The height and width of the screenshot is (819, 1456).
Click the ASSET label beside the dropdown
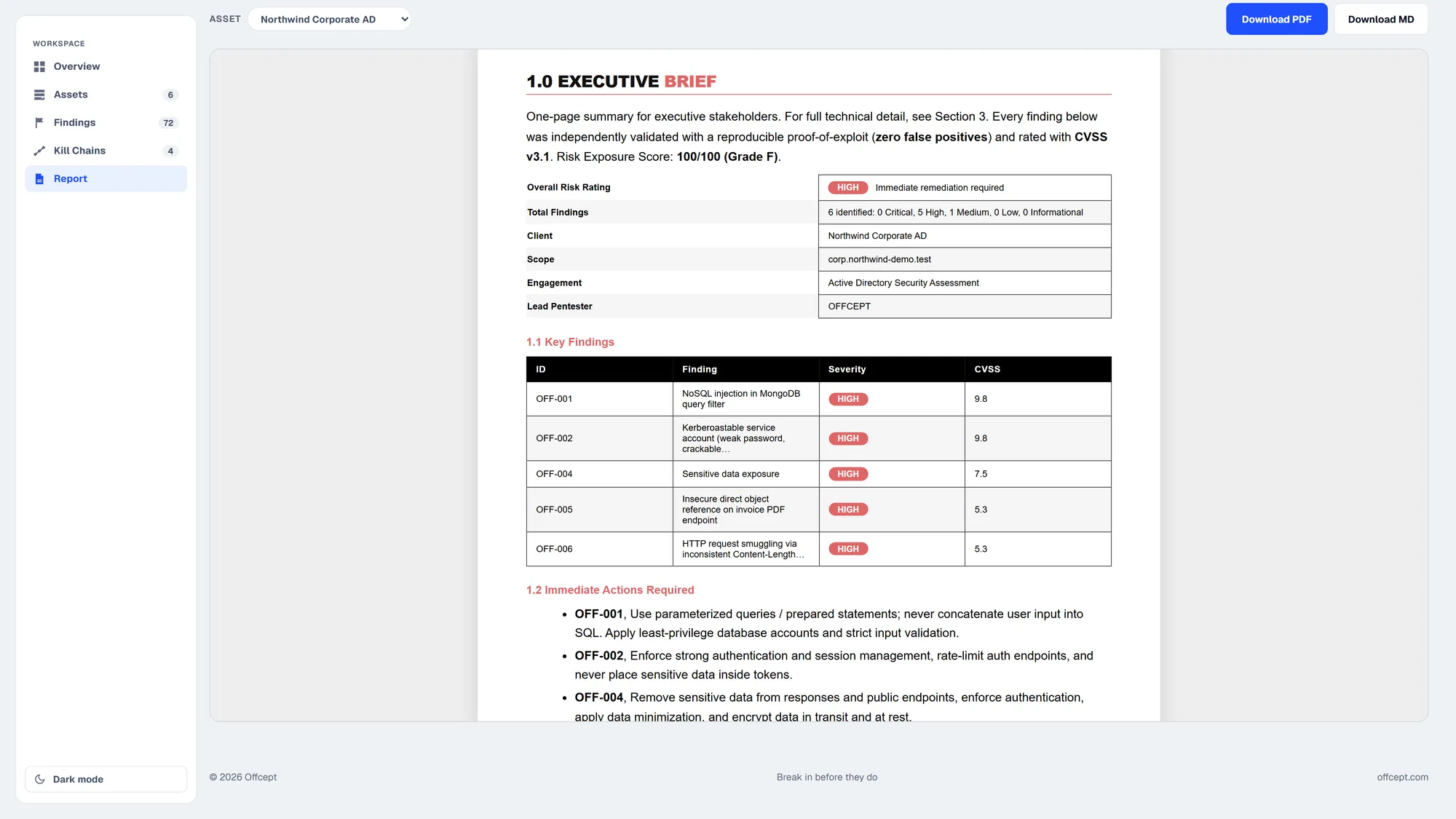(225, 19)
